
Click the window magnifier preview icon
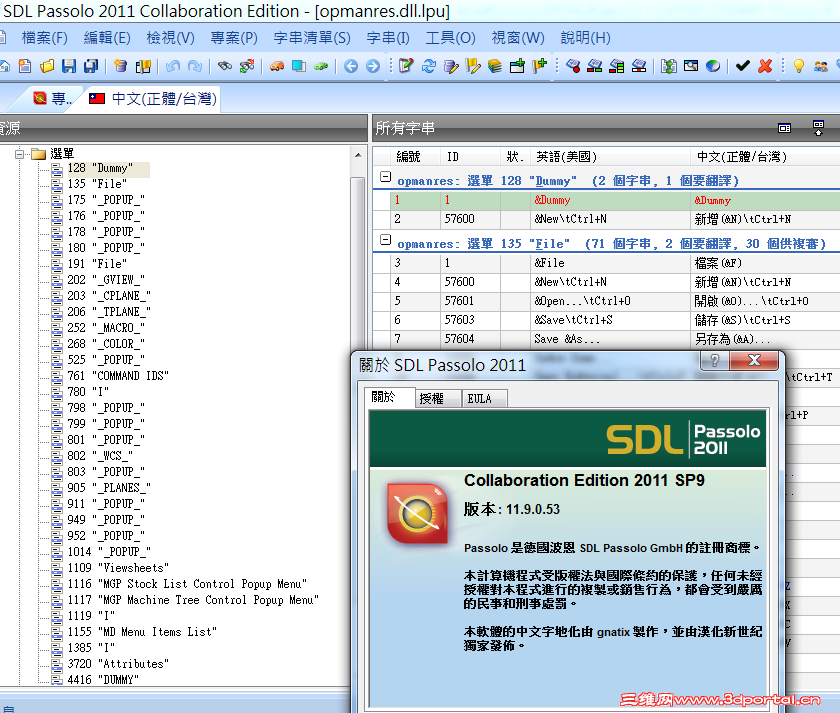click(691, 66)
